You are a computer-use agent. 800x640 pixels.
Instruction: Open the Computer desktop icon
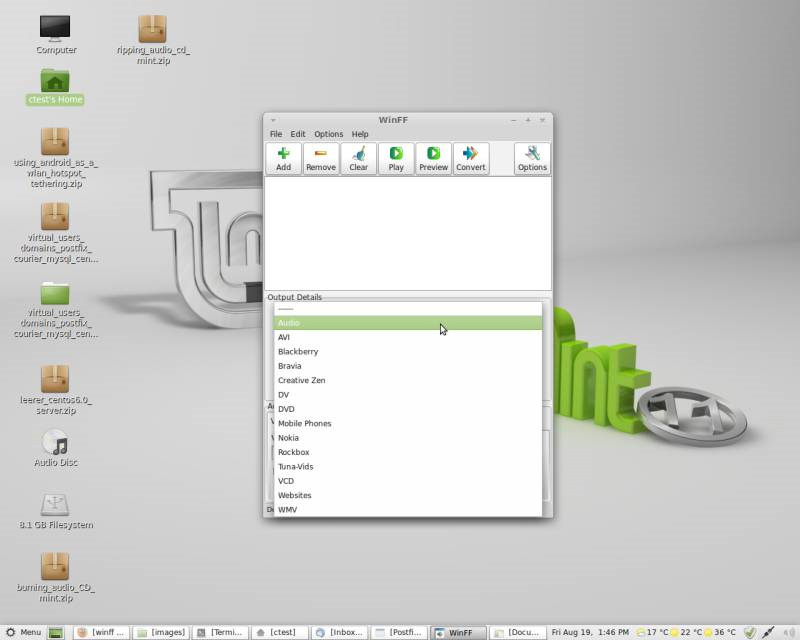[x=55, y=28]
